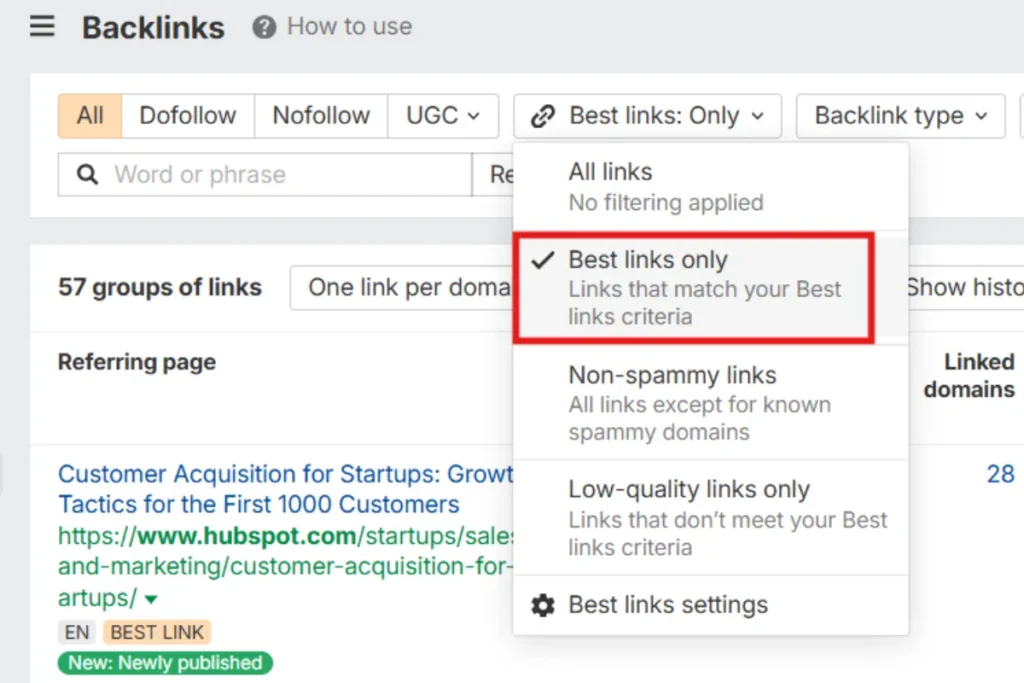1024x683 pixels.
Task: Click the chain-link icon in Best links filter
Action: coord(543,116)
